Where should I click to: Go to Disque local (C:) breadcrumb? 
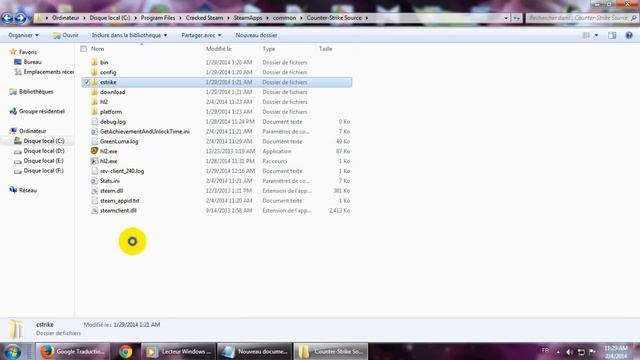pos(110,18)
